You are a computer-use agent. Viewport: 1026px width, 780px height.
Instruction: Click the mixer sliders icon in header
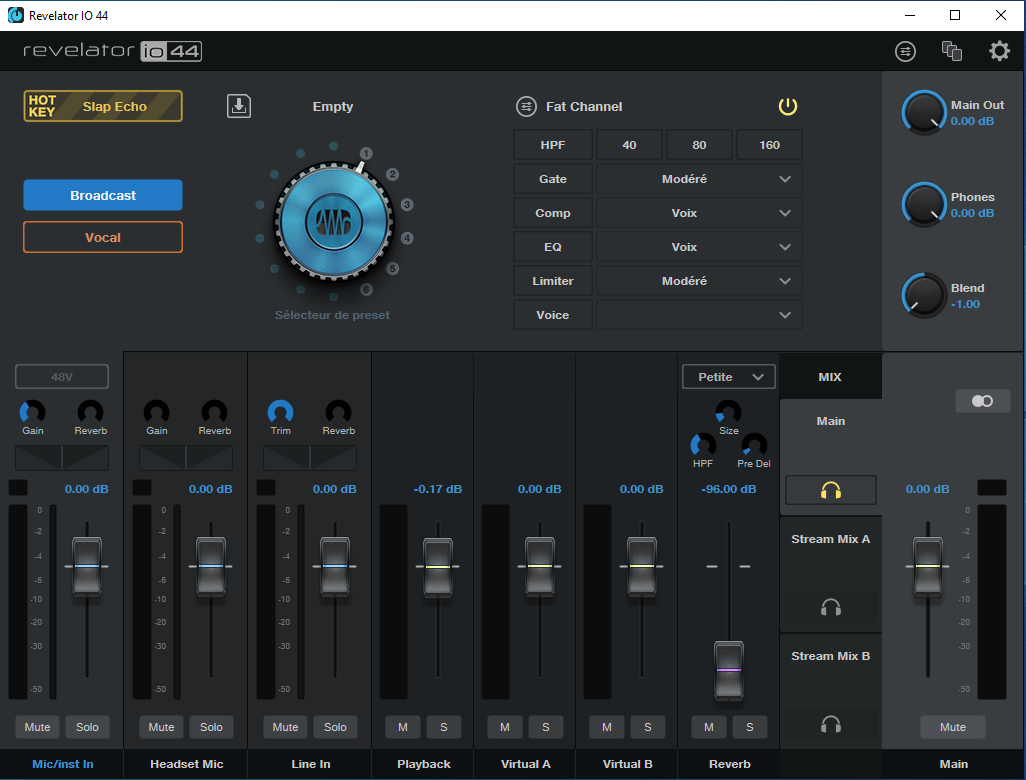point(905,51)
